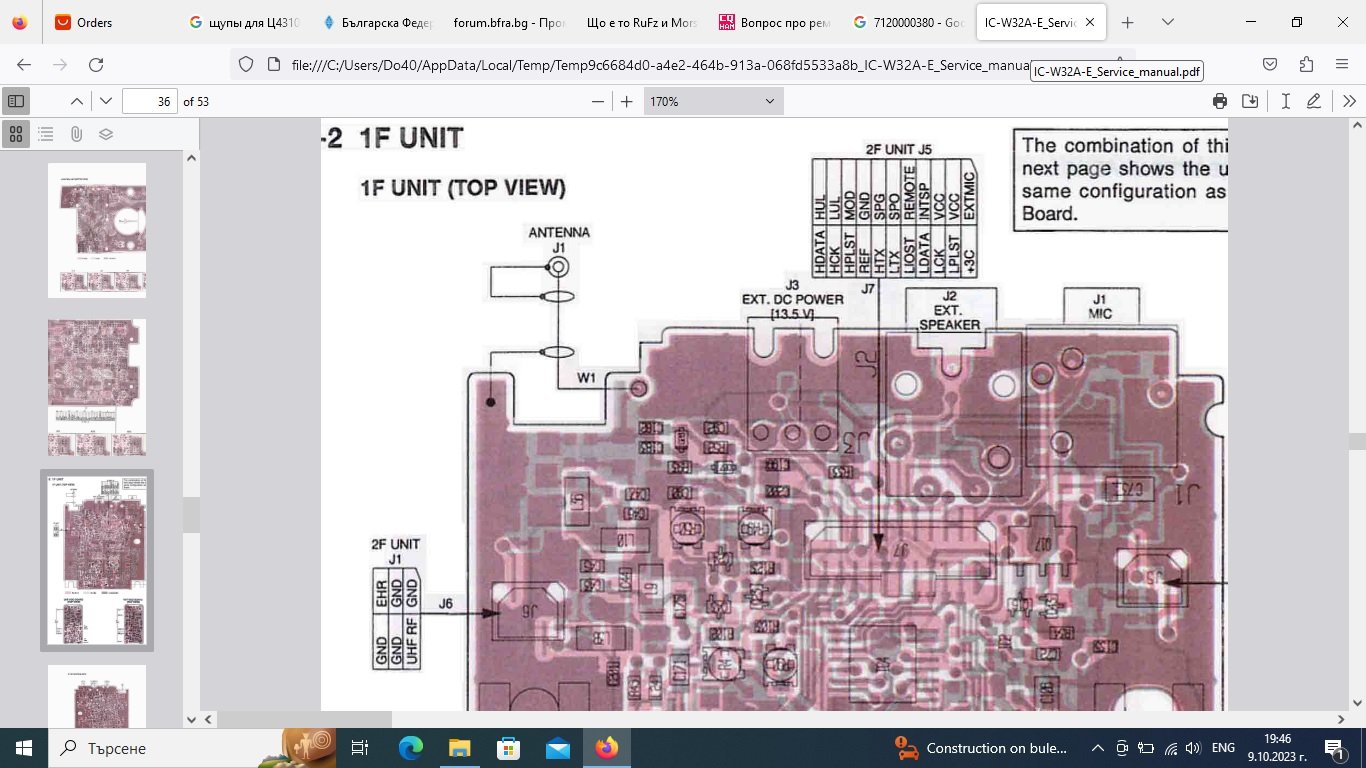Reload the current page
Viewport: 1366px width, 768px height.
(96, 65)
